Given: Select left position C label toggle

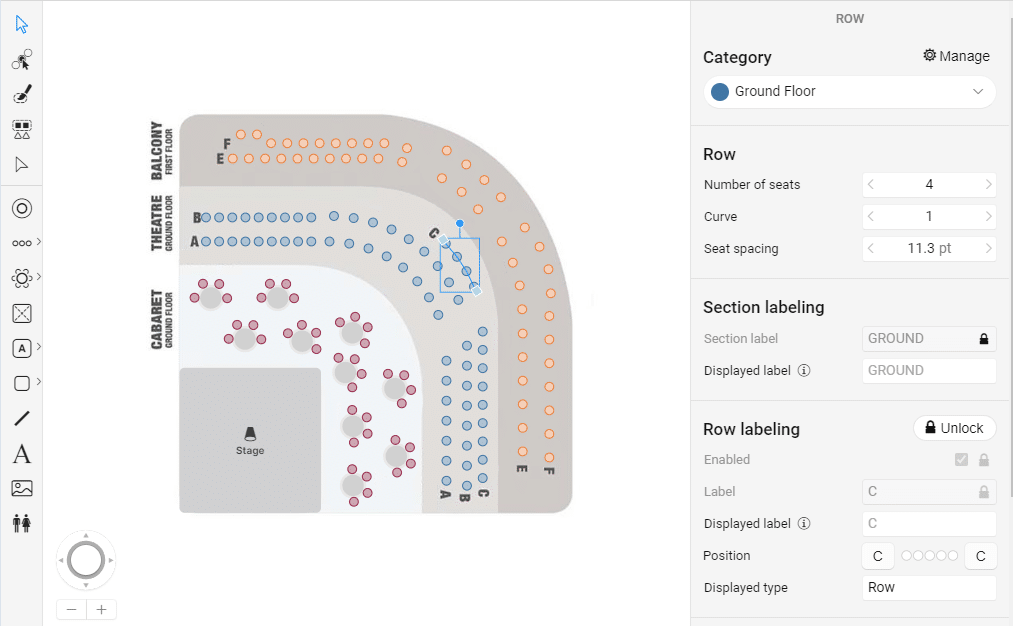Looking at the screenshot, I should coord(877,556).
